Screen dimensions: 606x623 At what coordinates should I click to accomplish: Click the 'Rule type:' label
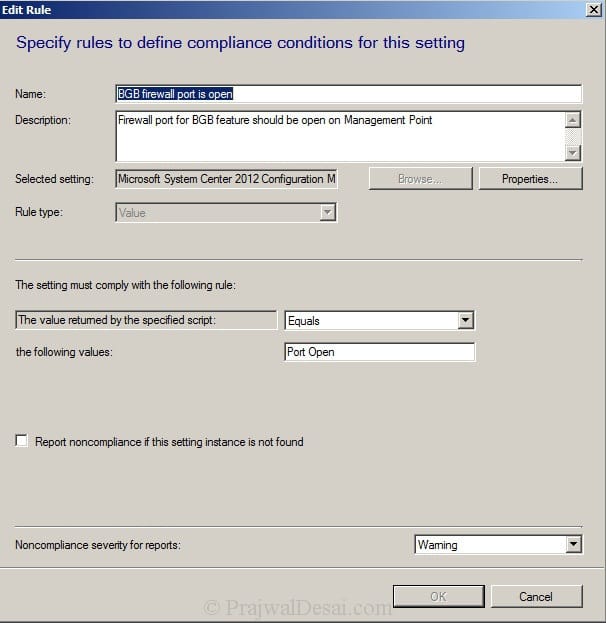coord(39,212)
